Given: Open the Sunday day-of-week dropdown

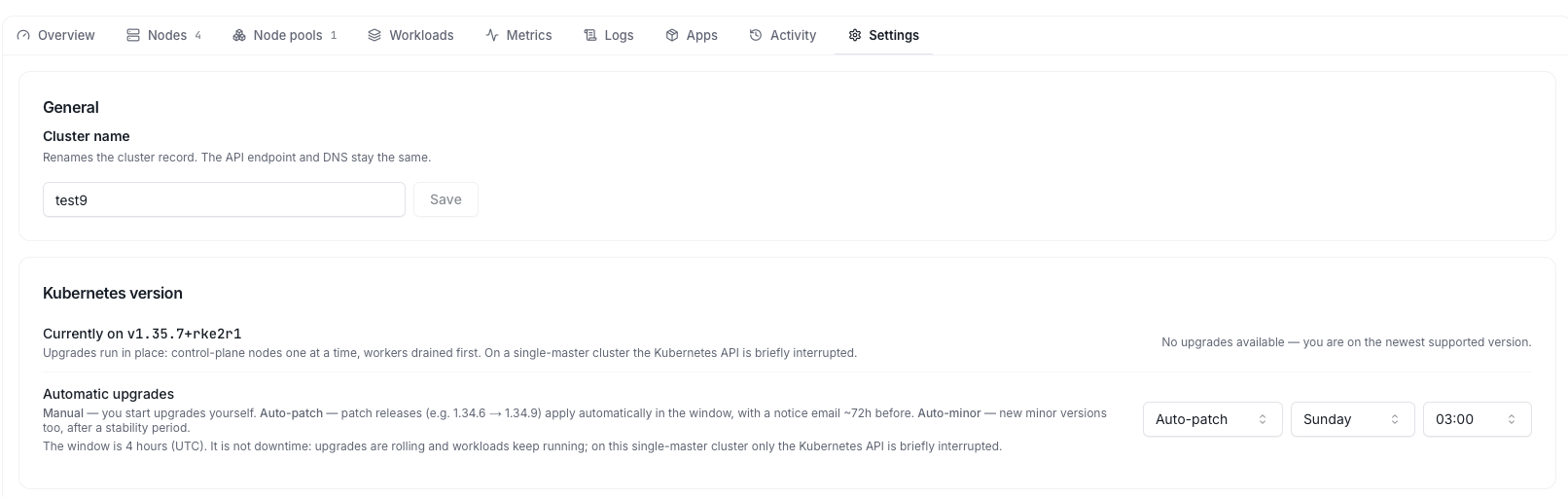Looking at the screenshot, I should [x=1353, y=419].
